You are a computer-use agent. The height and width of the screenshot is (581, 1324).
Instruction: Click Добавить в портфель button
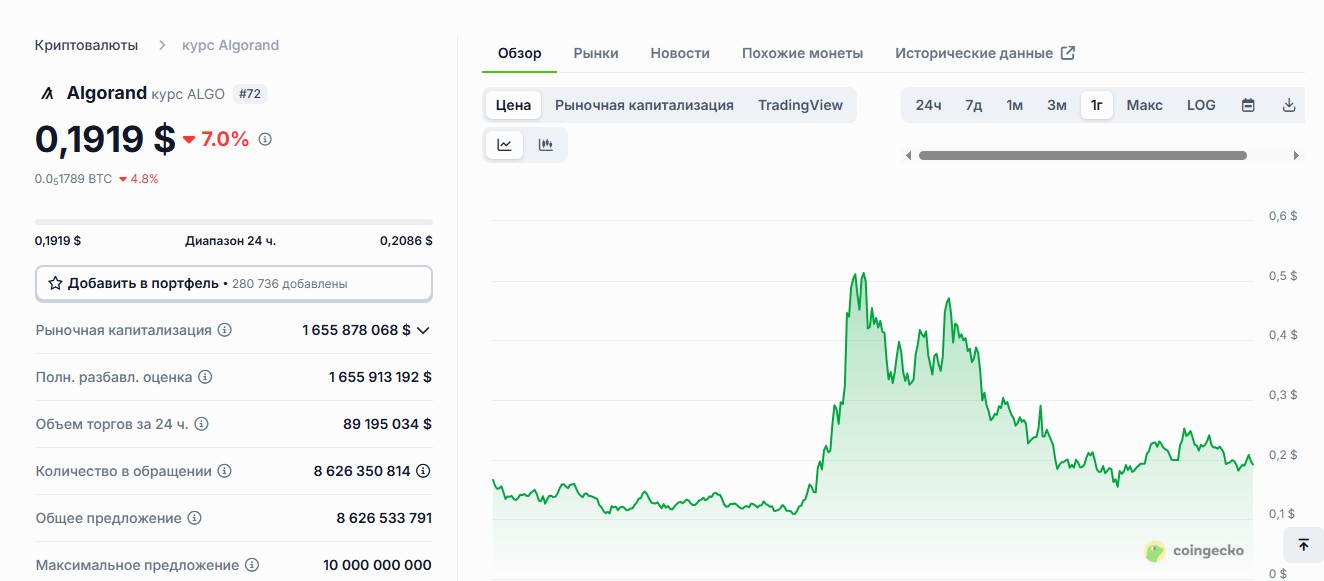[234, 283]
